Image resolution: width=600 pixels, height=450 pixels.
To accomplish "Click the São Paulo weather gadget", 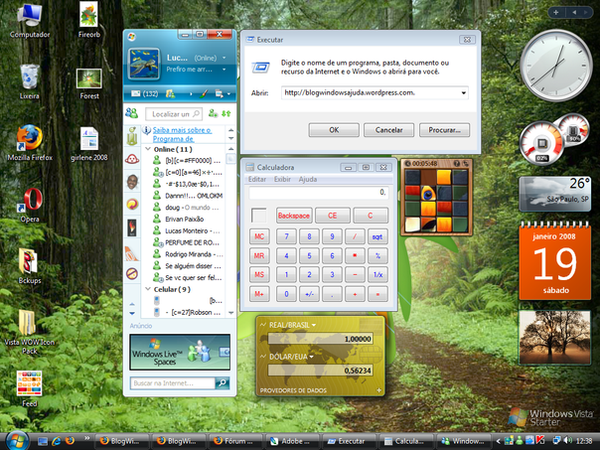I will pyautogui.click(x=555, y=194).
